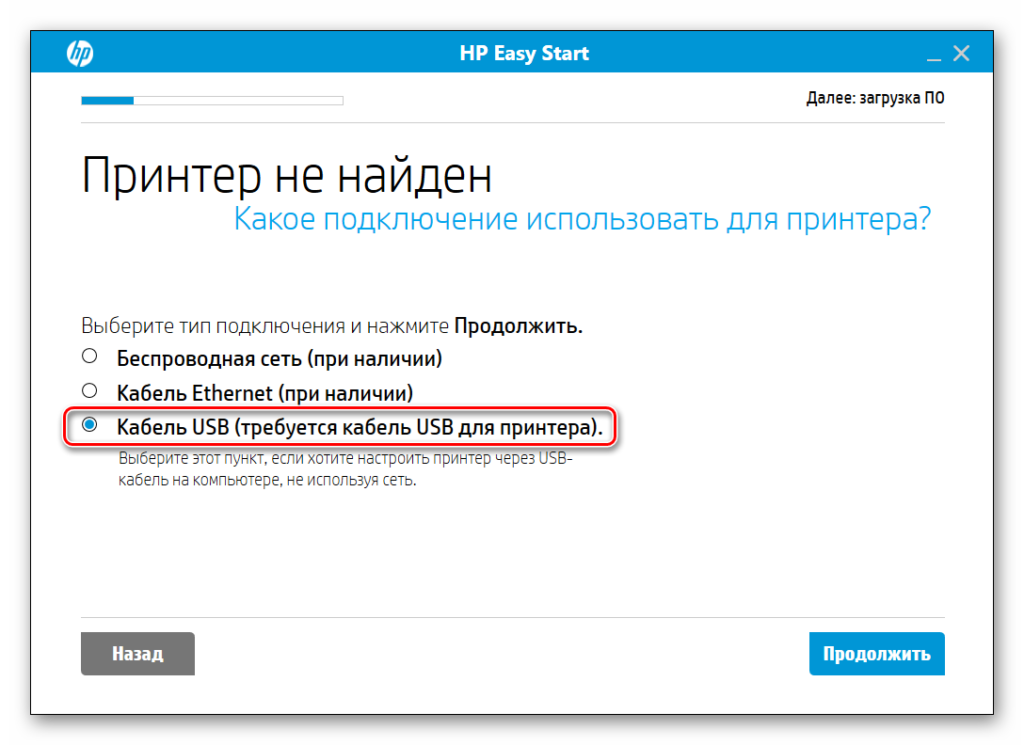The image size is (1024, 745).
Task: Click the "Далее: загрузка ПО" label
Action: (874, 98)
